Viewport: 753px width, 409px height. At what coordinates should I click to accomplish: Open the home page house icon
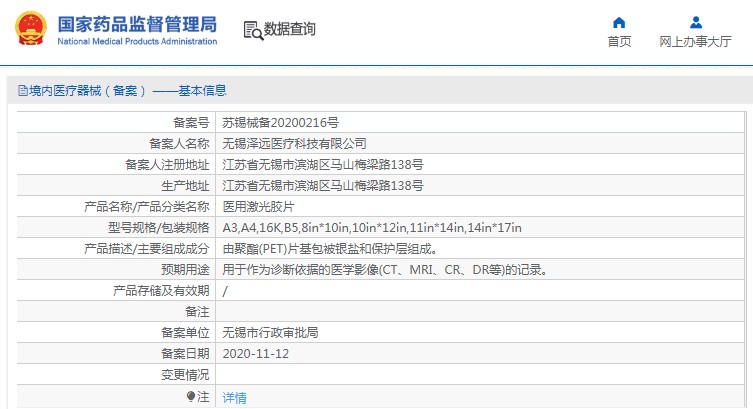[x=619, y=23]
